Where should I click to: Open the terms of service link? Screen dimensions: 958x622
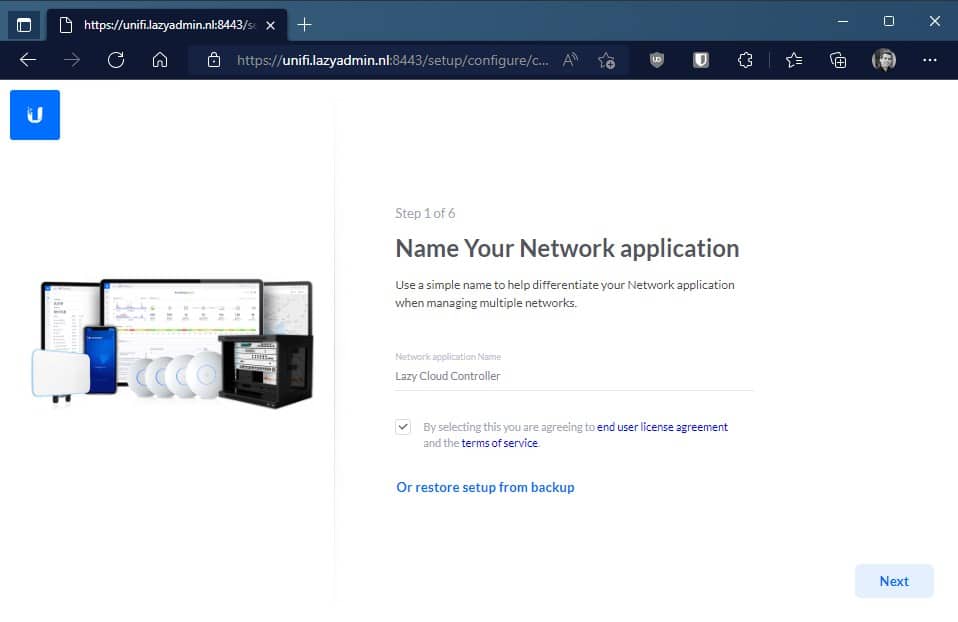[x=499, y=443]
